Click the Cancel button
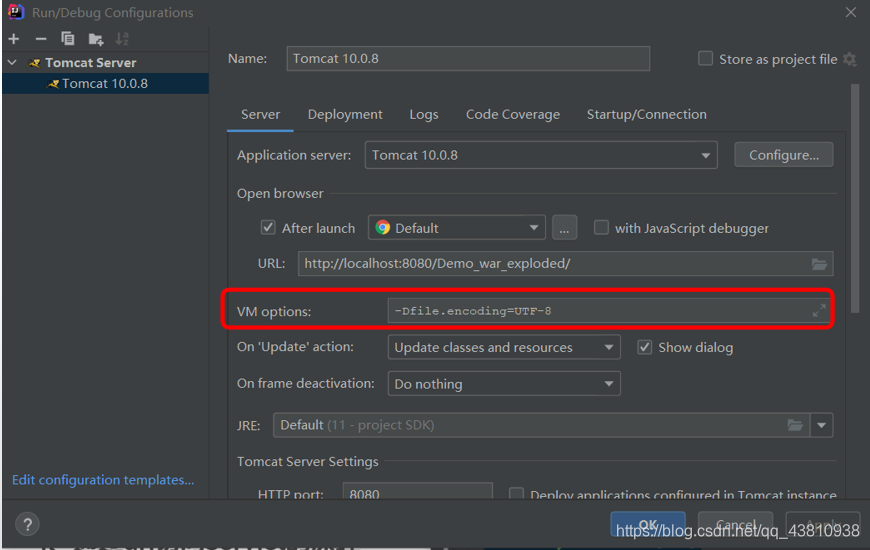Image resolution: width=870 pixels, height=550 pixels. (735, 522)
